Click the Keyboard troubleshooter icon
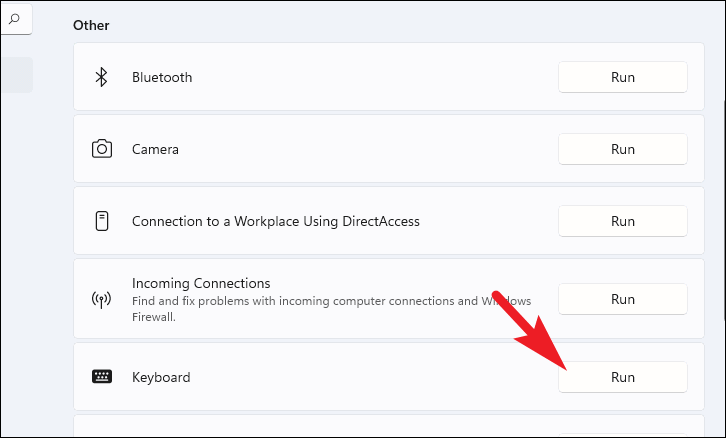This screenshot has width=726, height=438. (x=101, y=377)
